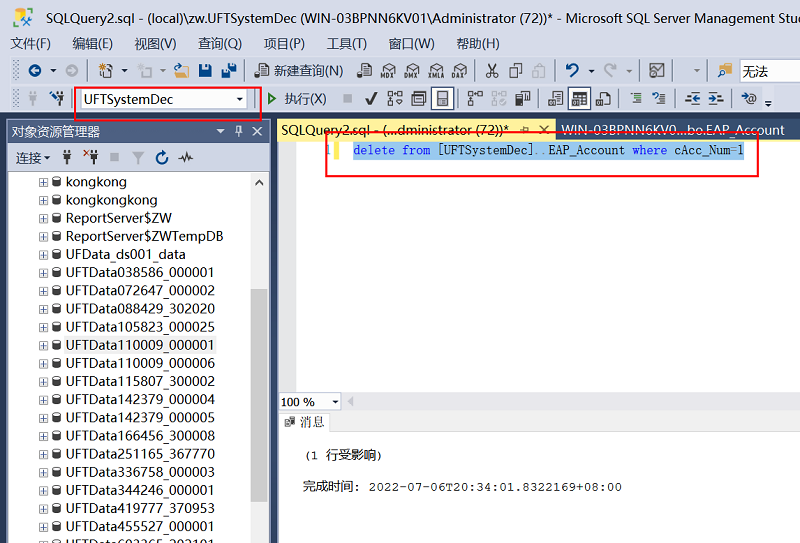This screenshot has width=800, height=543.
Task: Open the 查询(Q) menu
Action: pyautogui.click(x=220, y=44)
